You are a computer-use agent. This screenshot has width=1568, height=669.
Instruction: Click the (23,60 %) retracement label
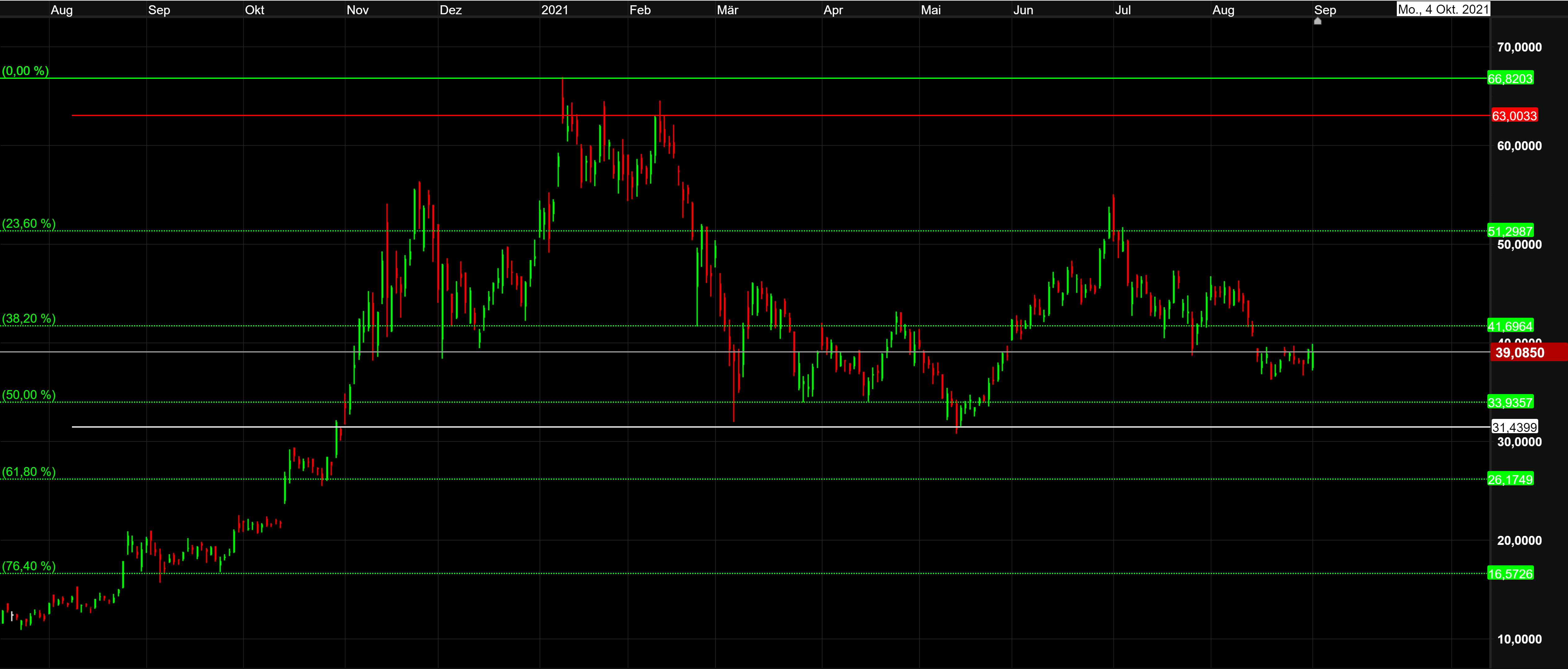click(x=29, y=224)
